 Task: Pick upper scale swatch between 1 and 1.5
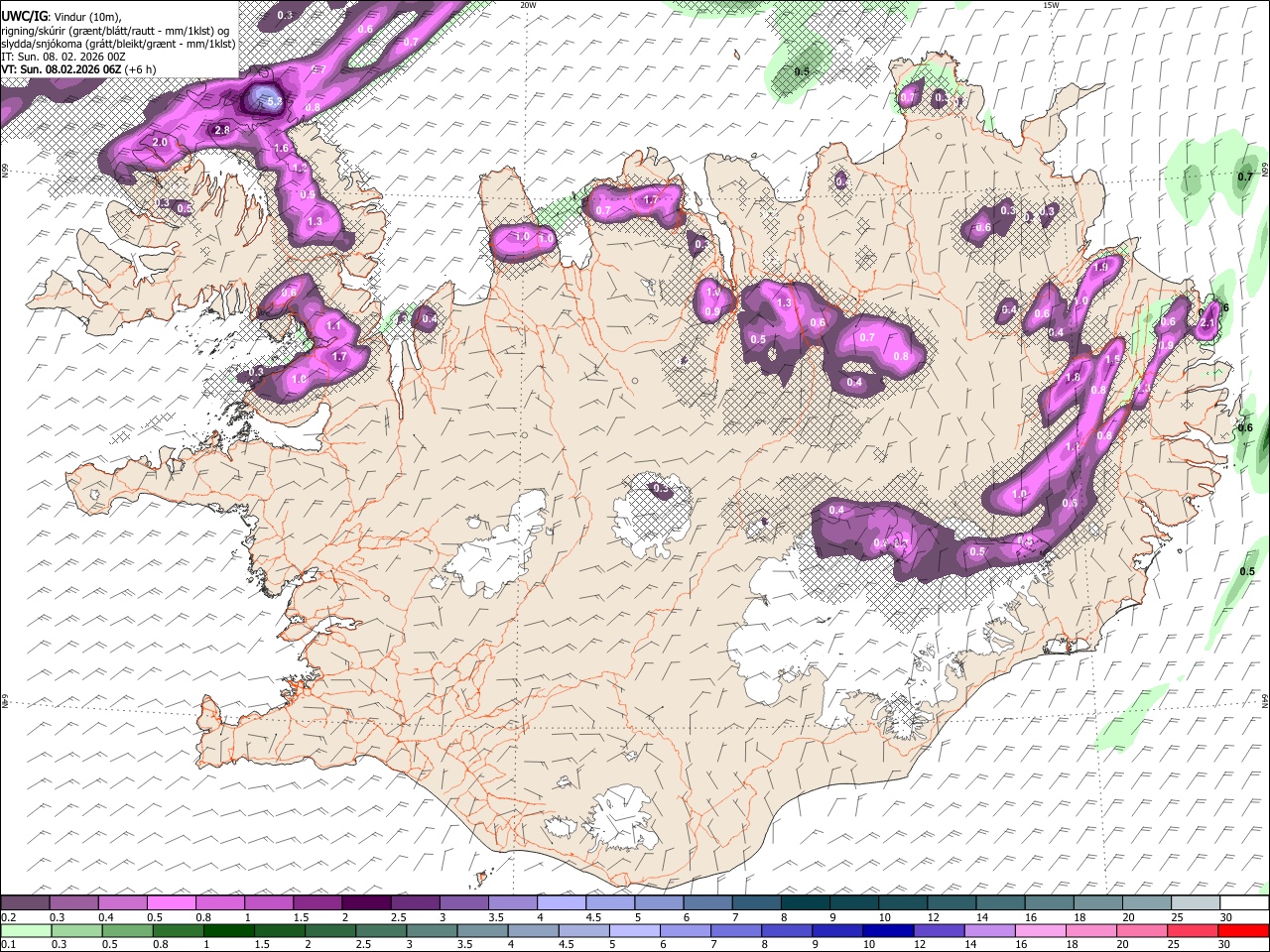(268, 902)
